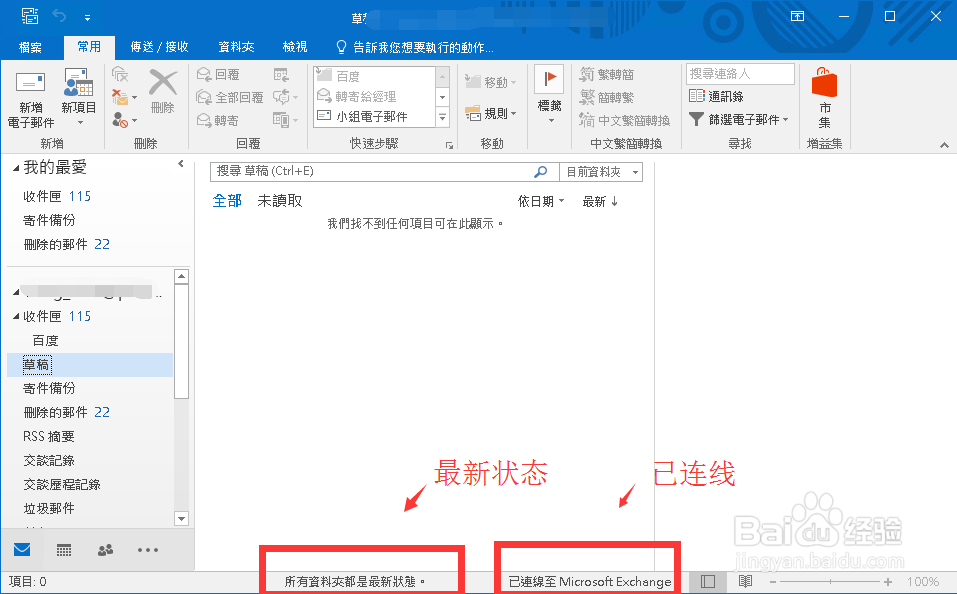Open the 市集 (Store) panel
Screen dimensions: 957x594
[x=823, y=95]
